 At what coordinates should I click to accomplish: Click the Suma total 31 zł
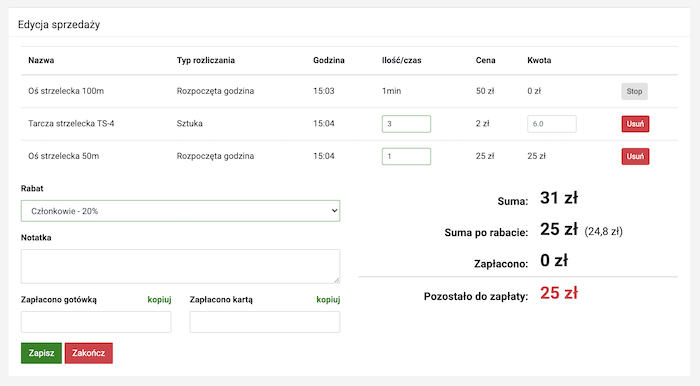tap(559, 198)
